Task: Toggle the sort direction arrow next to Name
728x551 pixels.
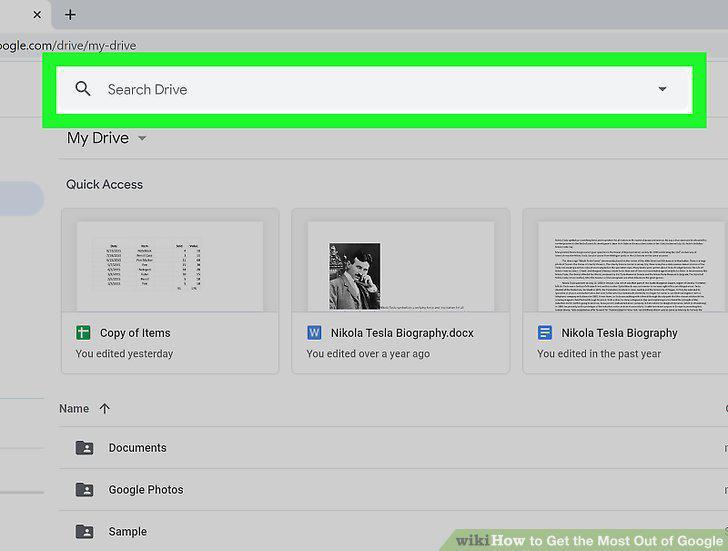Action: click(x=104, y=408)
